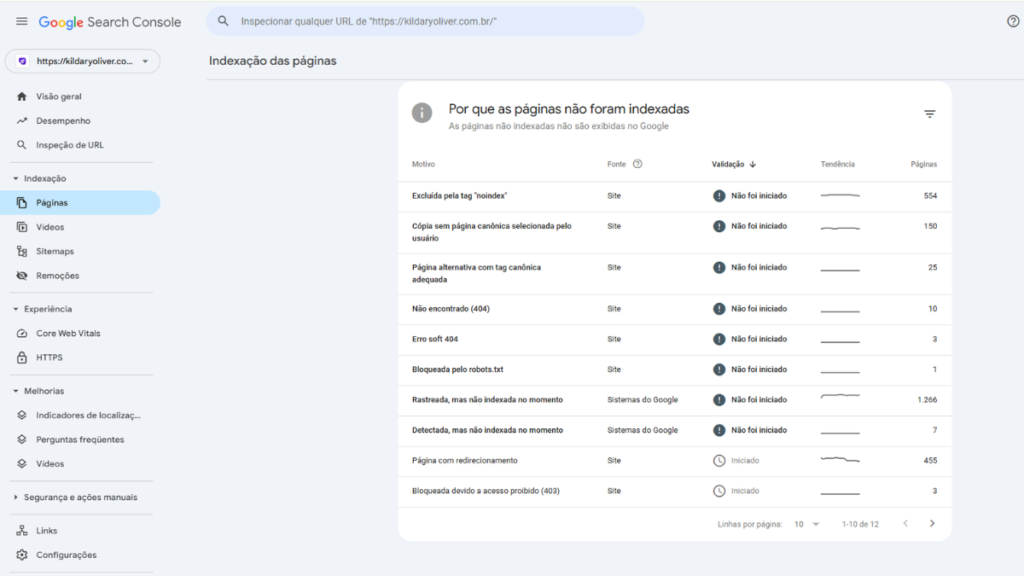Open Bloqueada pelo robots.txt row
The image size is (1024, 576).
(675, 370)
